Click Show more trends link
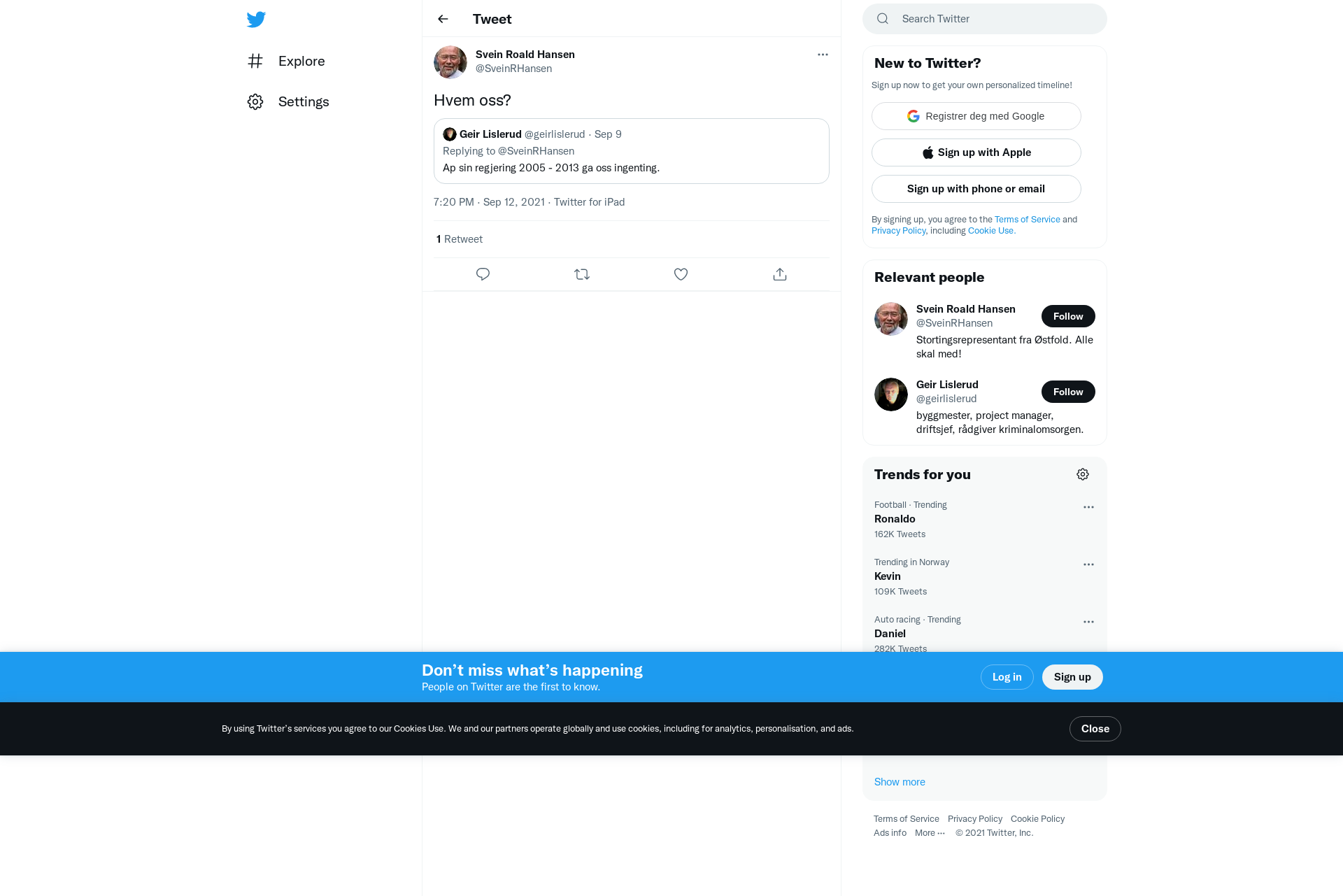This screenshot has height=896, width=1343. coord(900,782)
